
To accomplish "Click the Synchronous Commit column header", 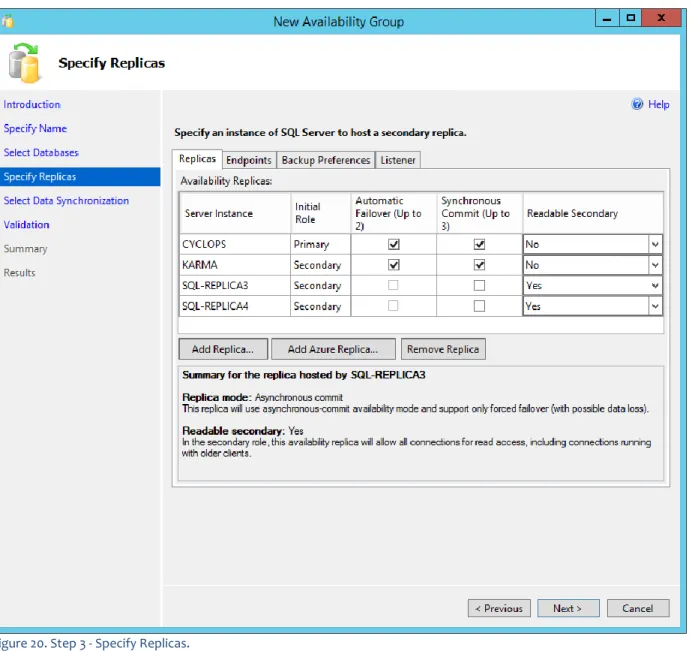I will 479,213.
